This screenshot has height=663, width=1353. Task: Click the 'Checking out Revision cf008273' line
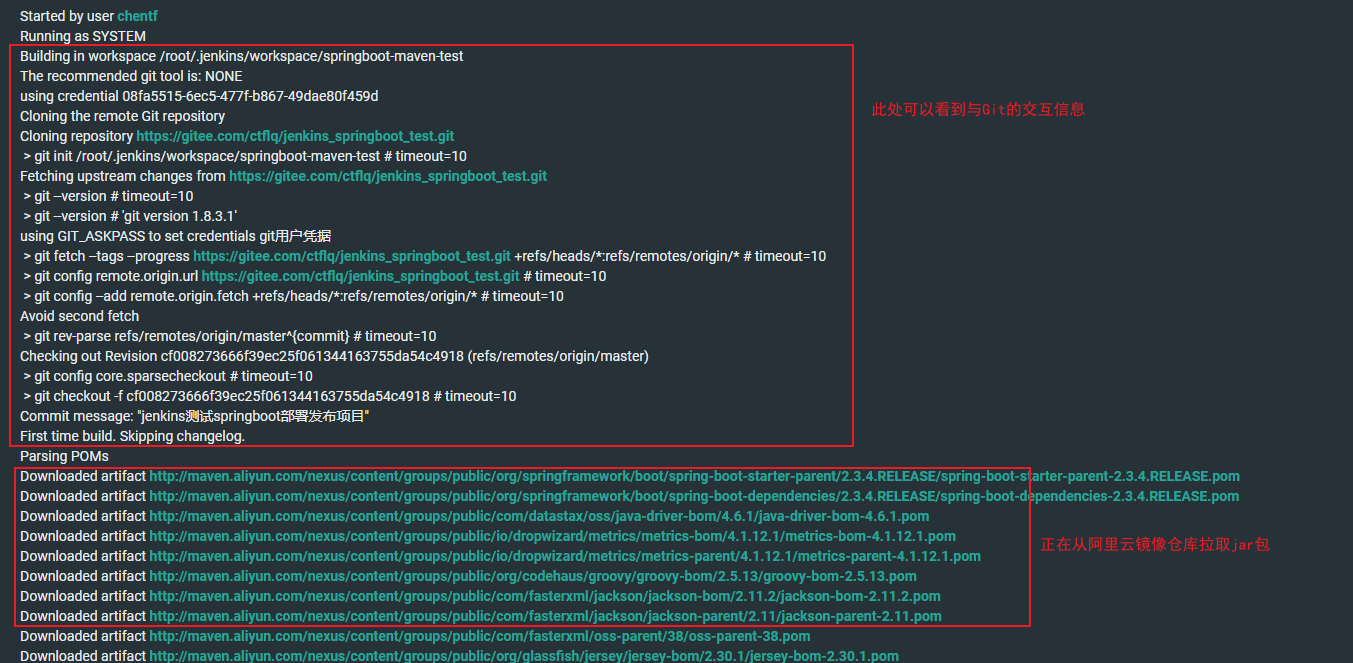click(x=334, y=356)
